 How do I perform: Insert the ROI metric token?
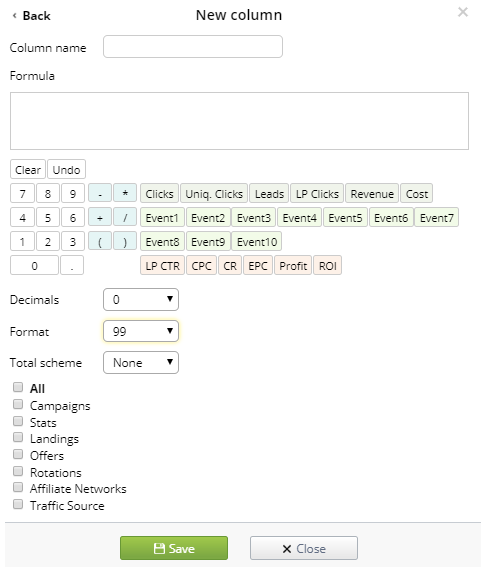click(328, 265)
